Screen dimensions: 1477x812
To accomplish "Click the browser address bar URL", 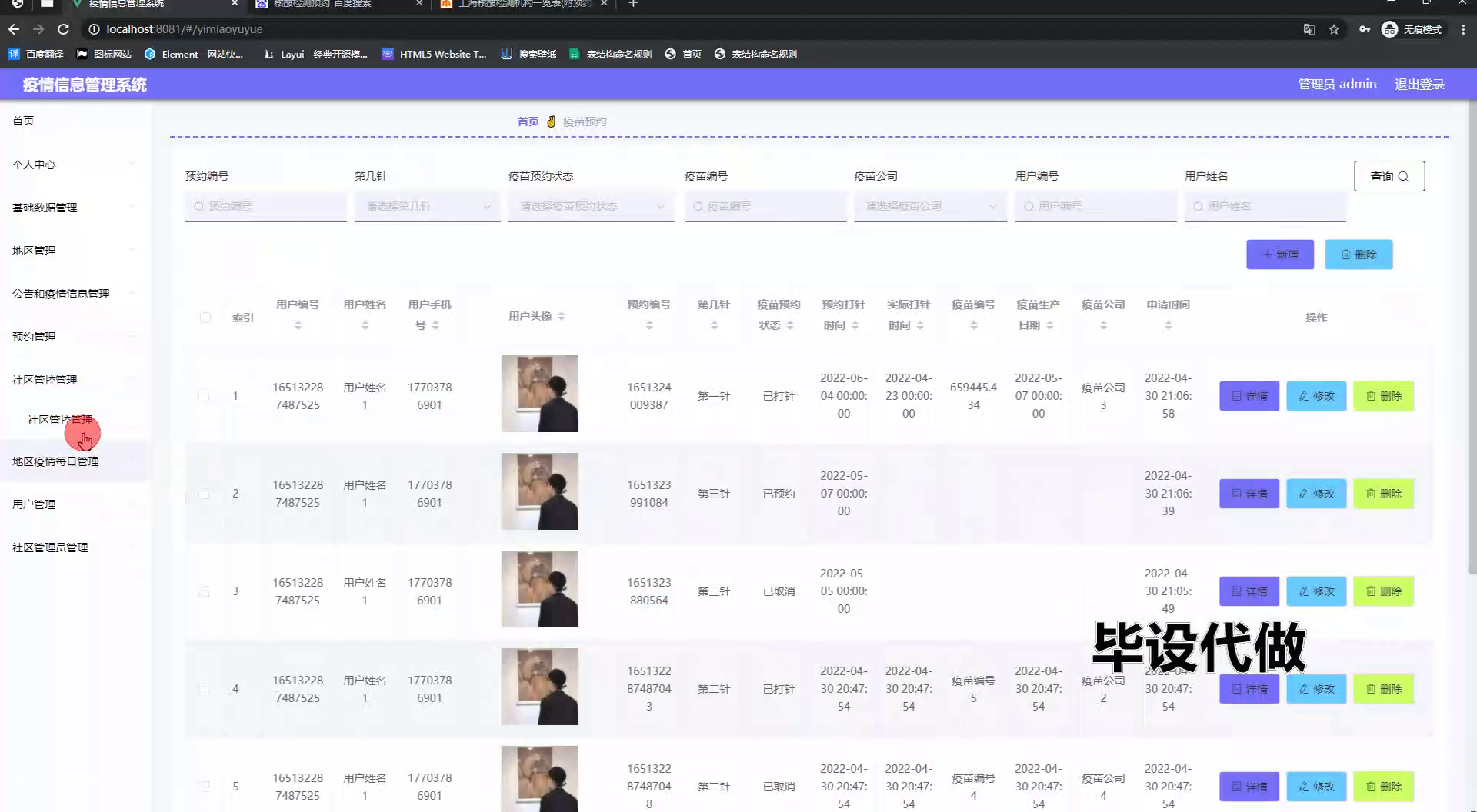I will coord(185,29).
